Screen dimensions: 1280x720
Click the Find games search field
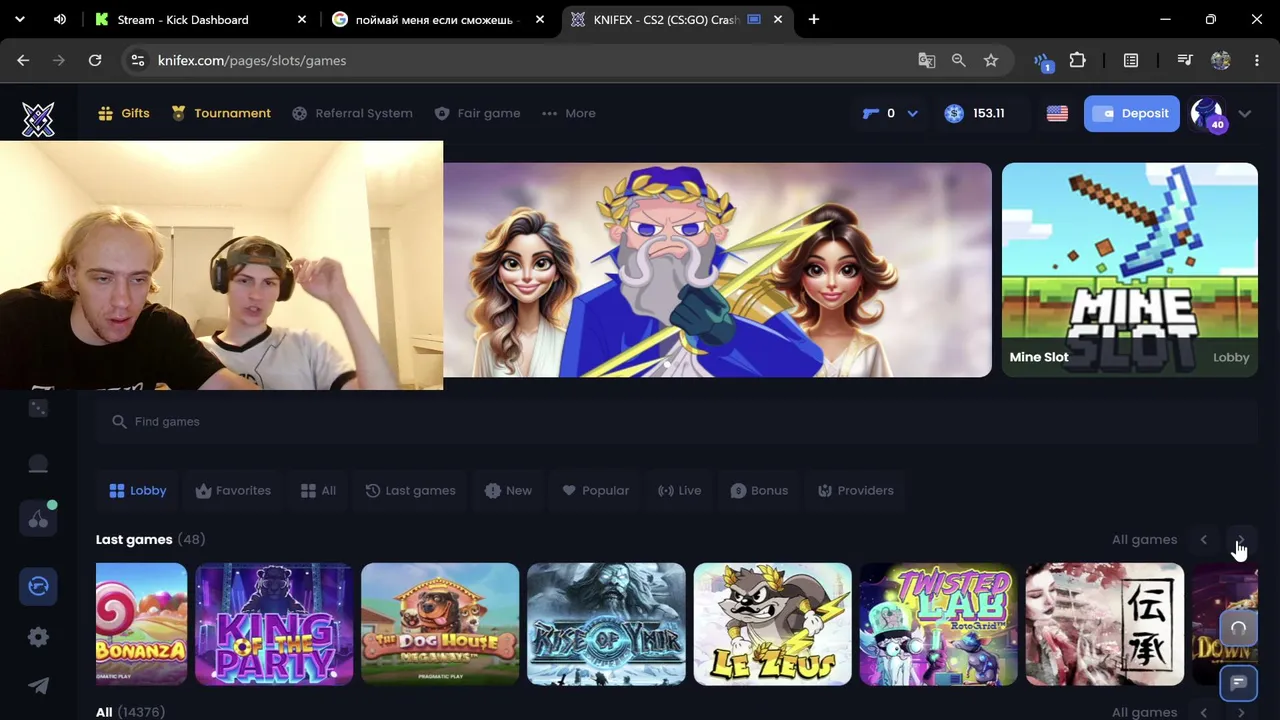pyautogui.click(x=677, y=422)
